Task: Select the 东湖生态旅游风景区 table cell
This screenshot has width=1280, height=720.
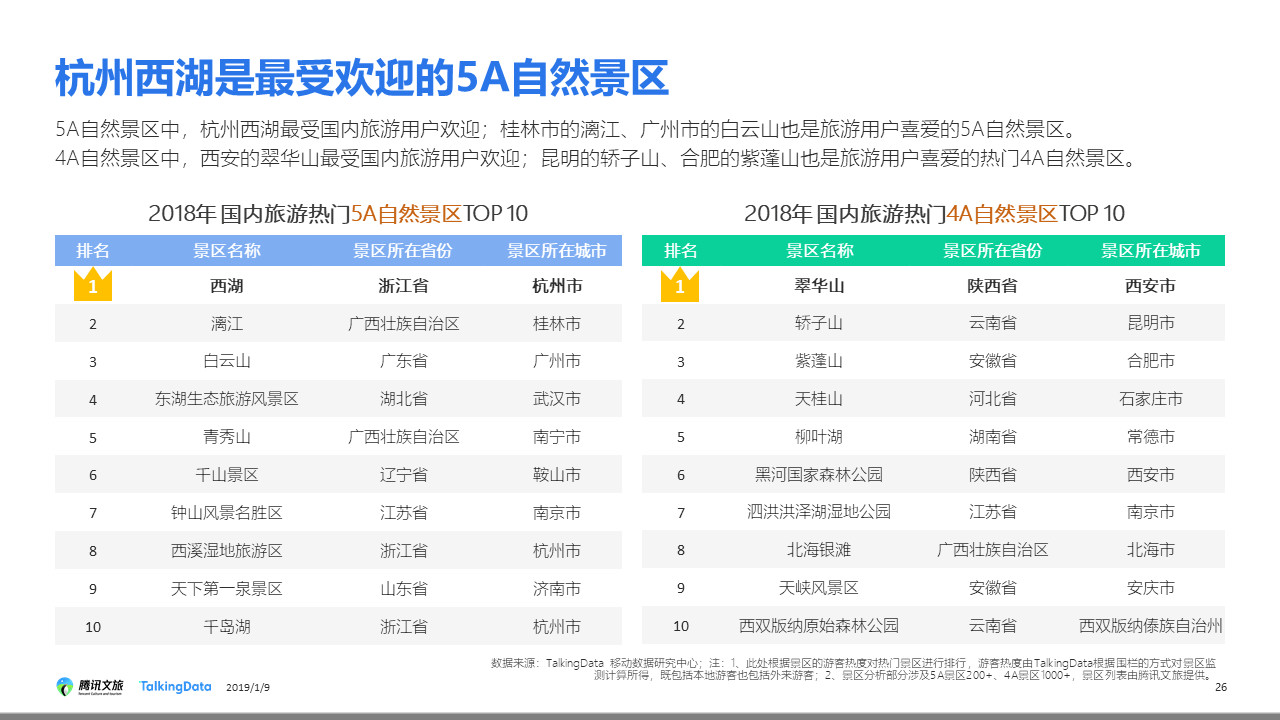Action: pos(227,399)
